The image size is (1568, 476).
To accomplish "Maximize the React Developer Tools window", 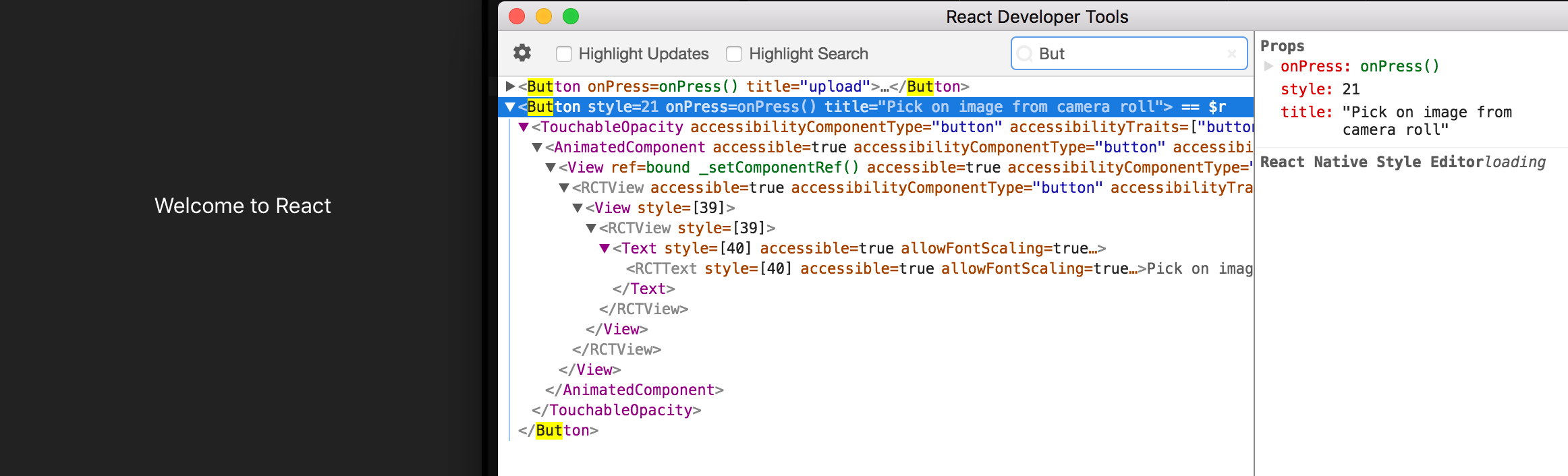I will tap(571, 16).
